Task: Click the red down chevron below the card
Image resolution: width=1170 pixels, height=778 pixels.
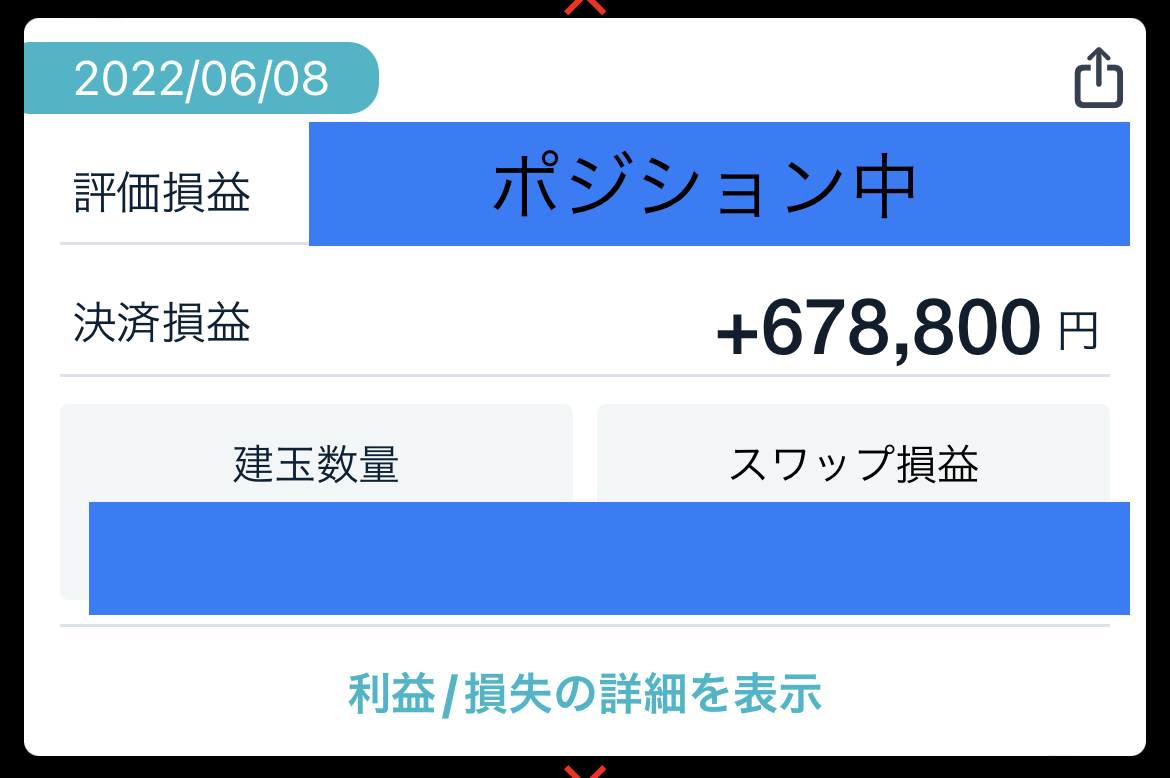Action: (x=585, y=771)
